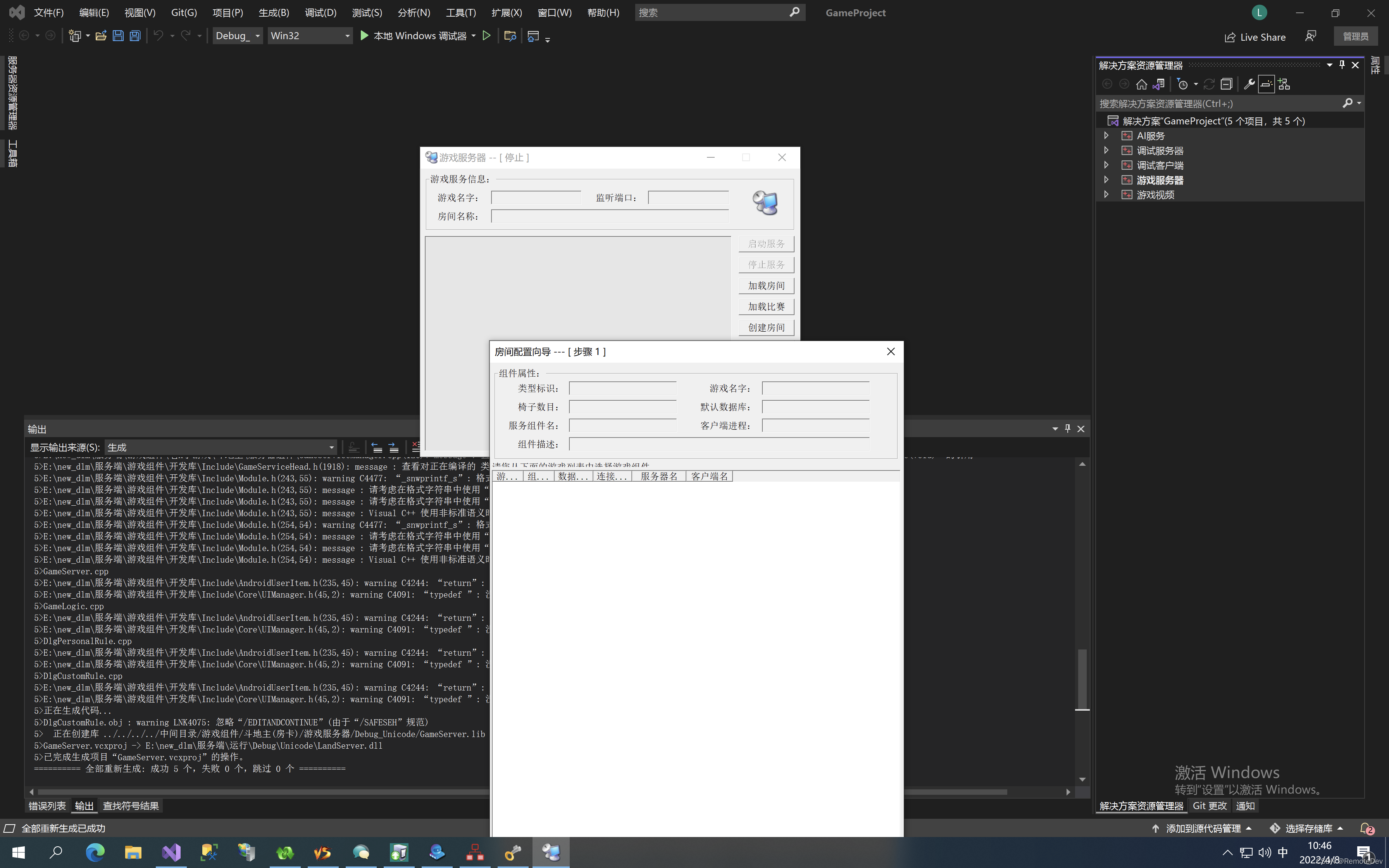Viewport: 1389px width, 868px height.
Task: Click the Edge icon in taskbar
Action: (x=95, y=852)
